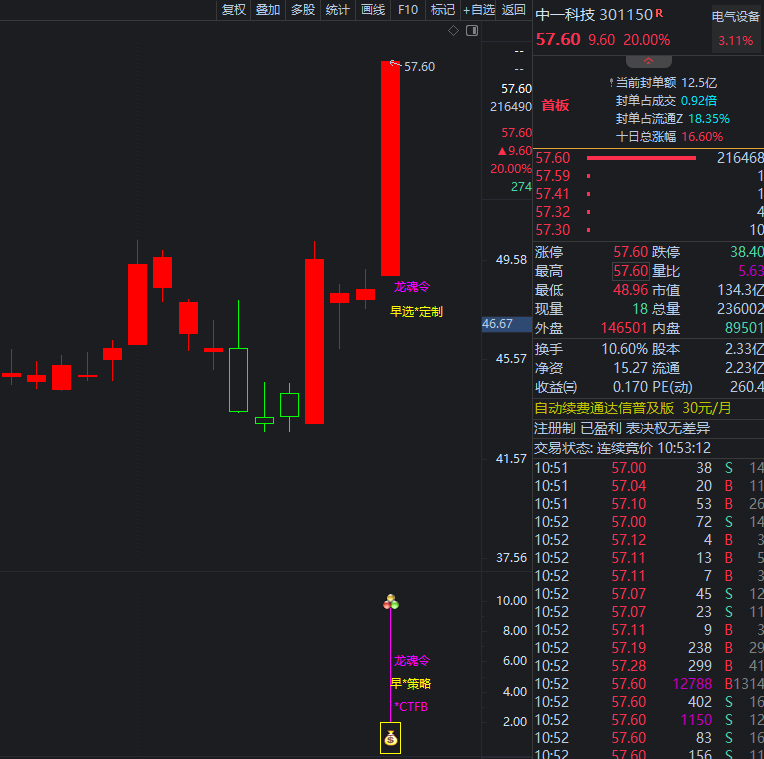Toggle the side panel layout icon
The height and width of the screenshot is (759, 764).
470,31
